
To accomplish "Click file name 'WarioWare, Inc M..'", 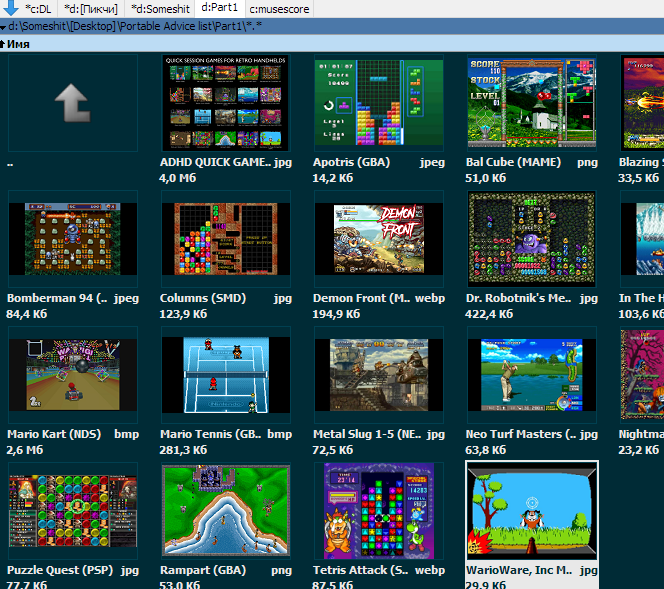I will (519, 570).
